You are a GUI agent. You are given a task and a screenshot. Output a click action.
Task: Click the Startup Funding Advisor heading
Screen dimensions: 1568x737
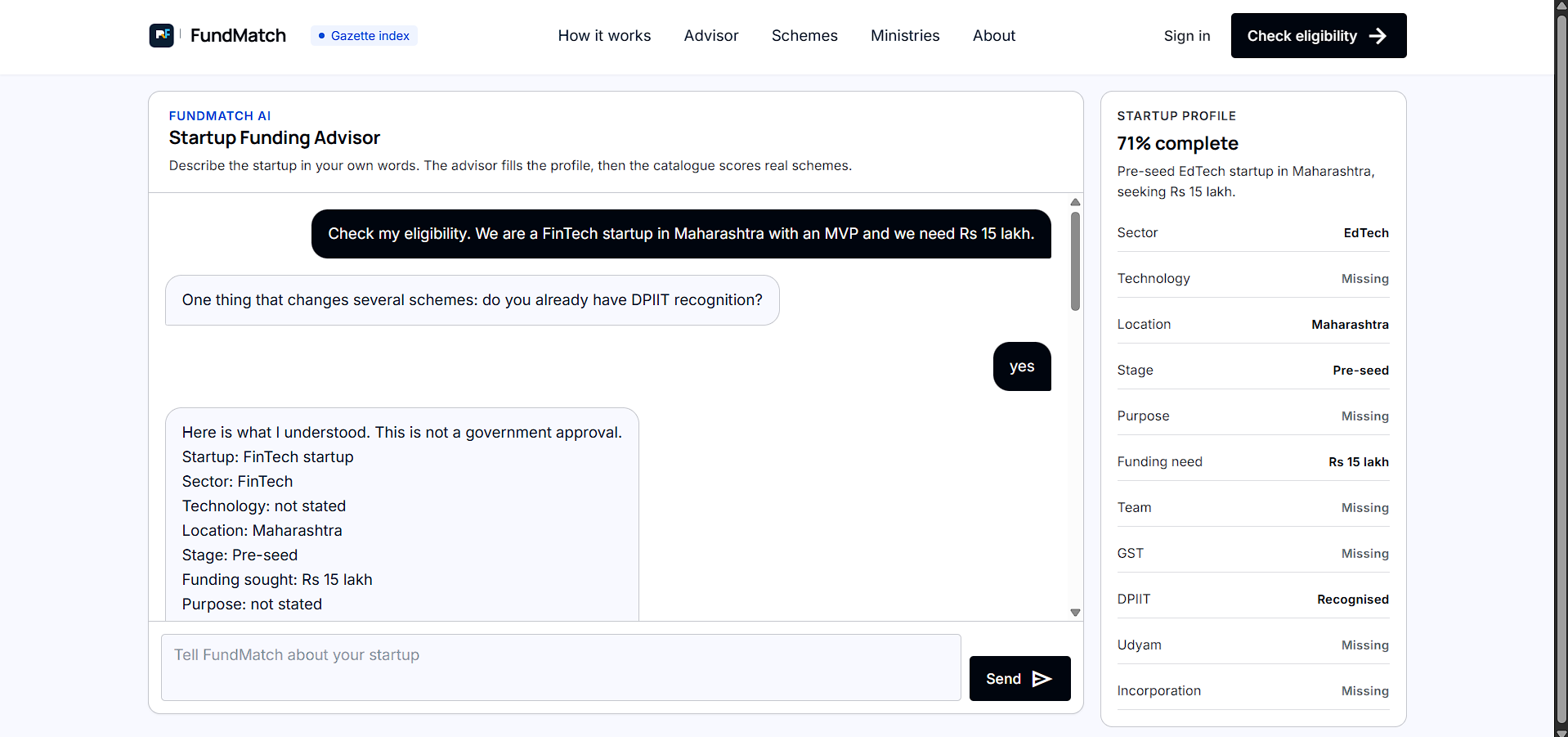click(275, 137)
